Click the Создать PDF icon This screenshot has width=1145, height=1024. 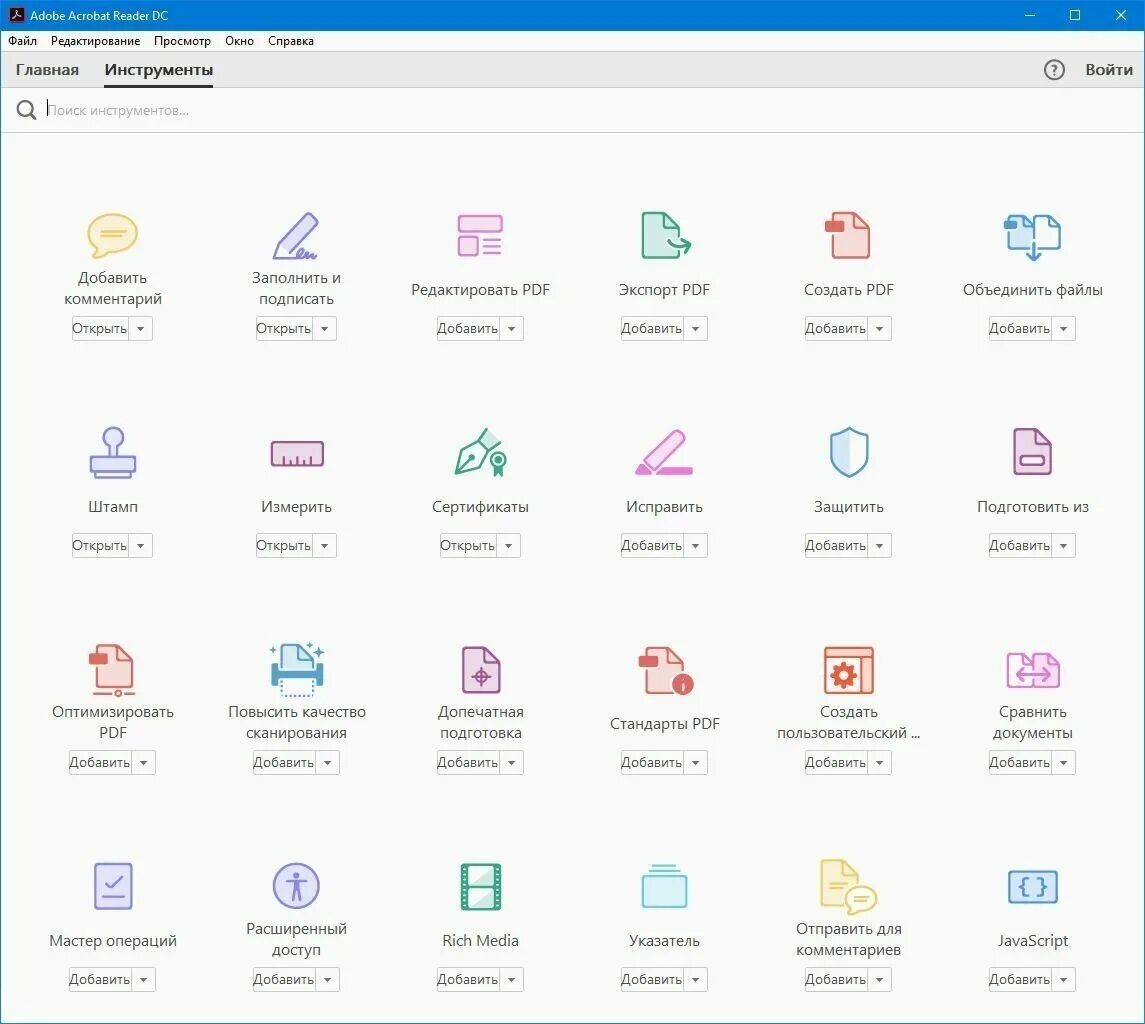tap(848, 235)
